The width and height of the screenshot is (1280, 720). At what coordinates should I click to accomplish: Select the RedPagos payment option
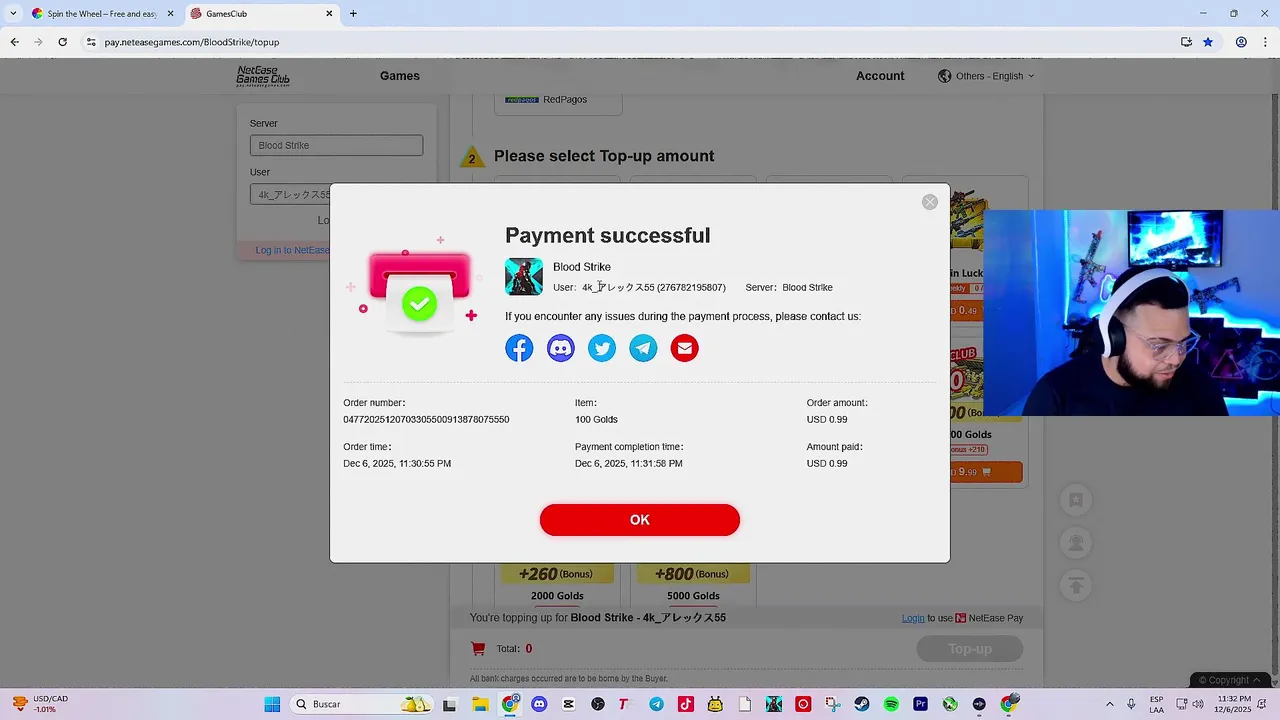[558, 100]
